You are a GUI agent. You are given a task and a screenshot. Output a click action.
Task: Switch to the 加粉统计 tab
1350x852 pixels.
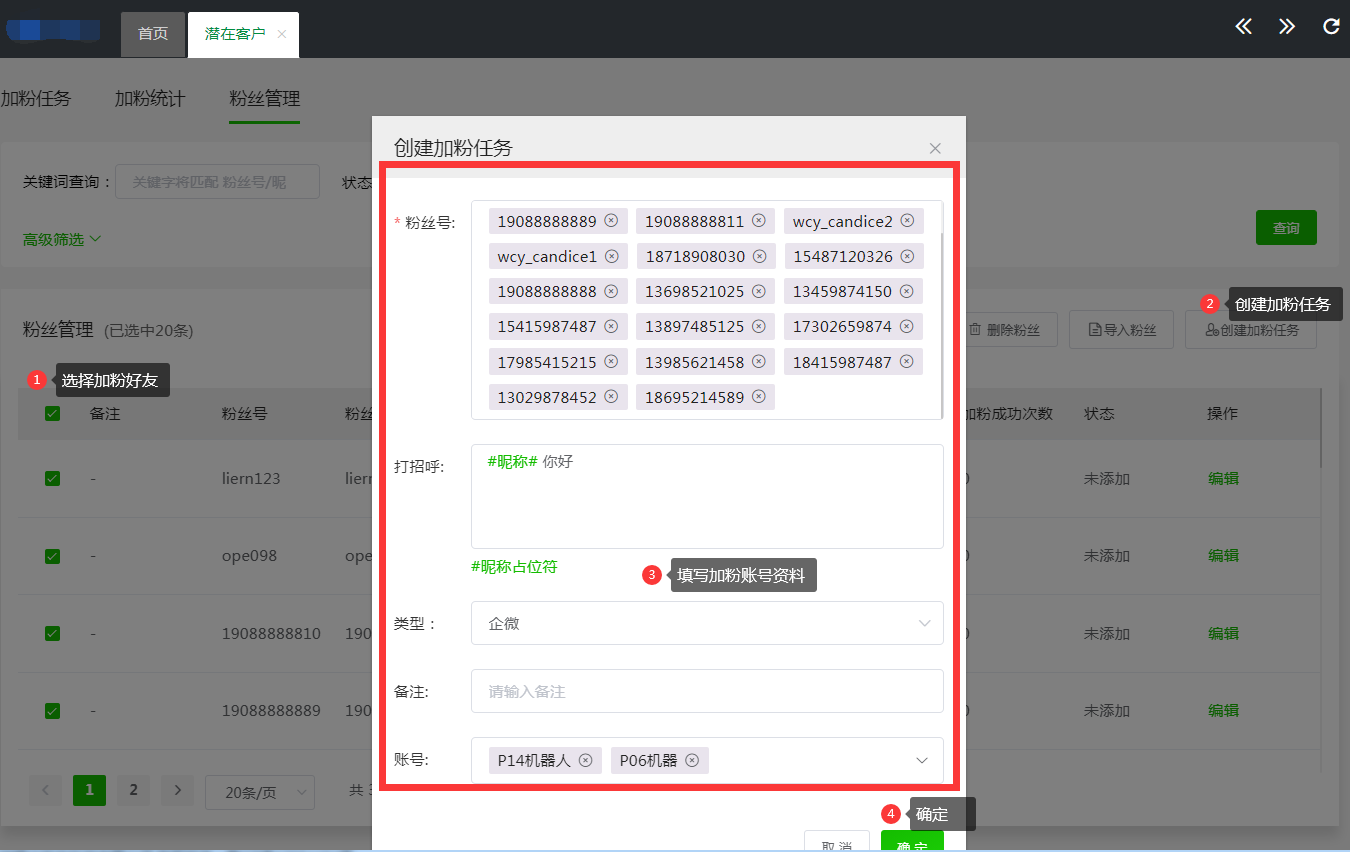(150, 99)
